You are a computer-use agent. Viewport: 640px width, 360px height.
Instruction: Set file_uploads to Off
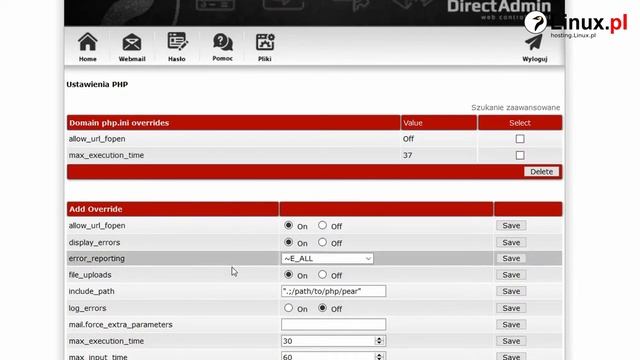322,275
